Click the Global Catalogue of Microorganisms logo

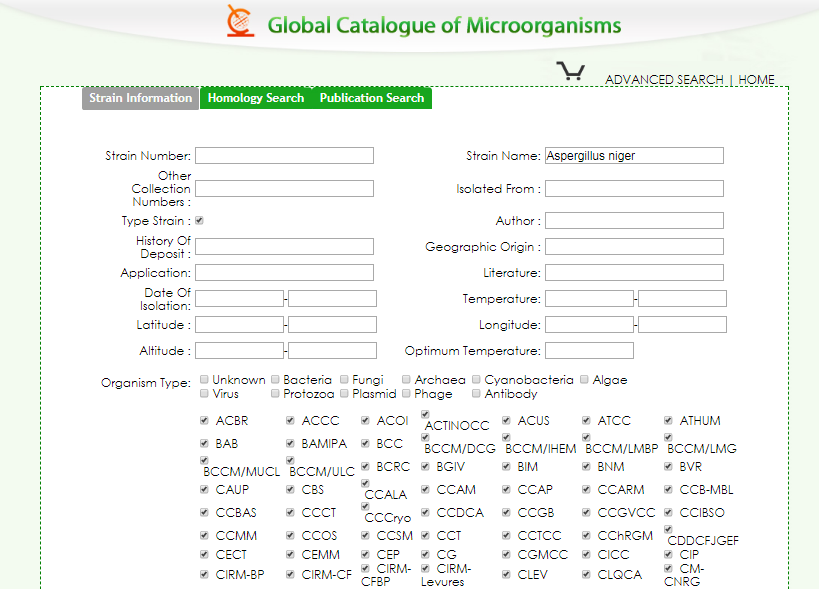click(424, 22)
